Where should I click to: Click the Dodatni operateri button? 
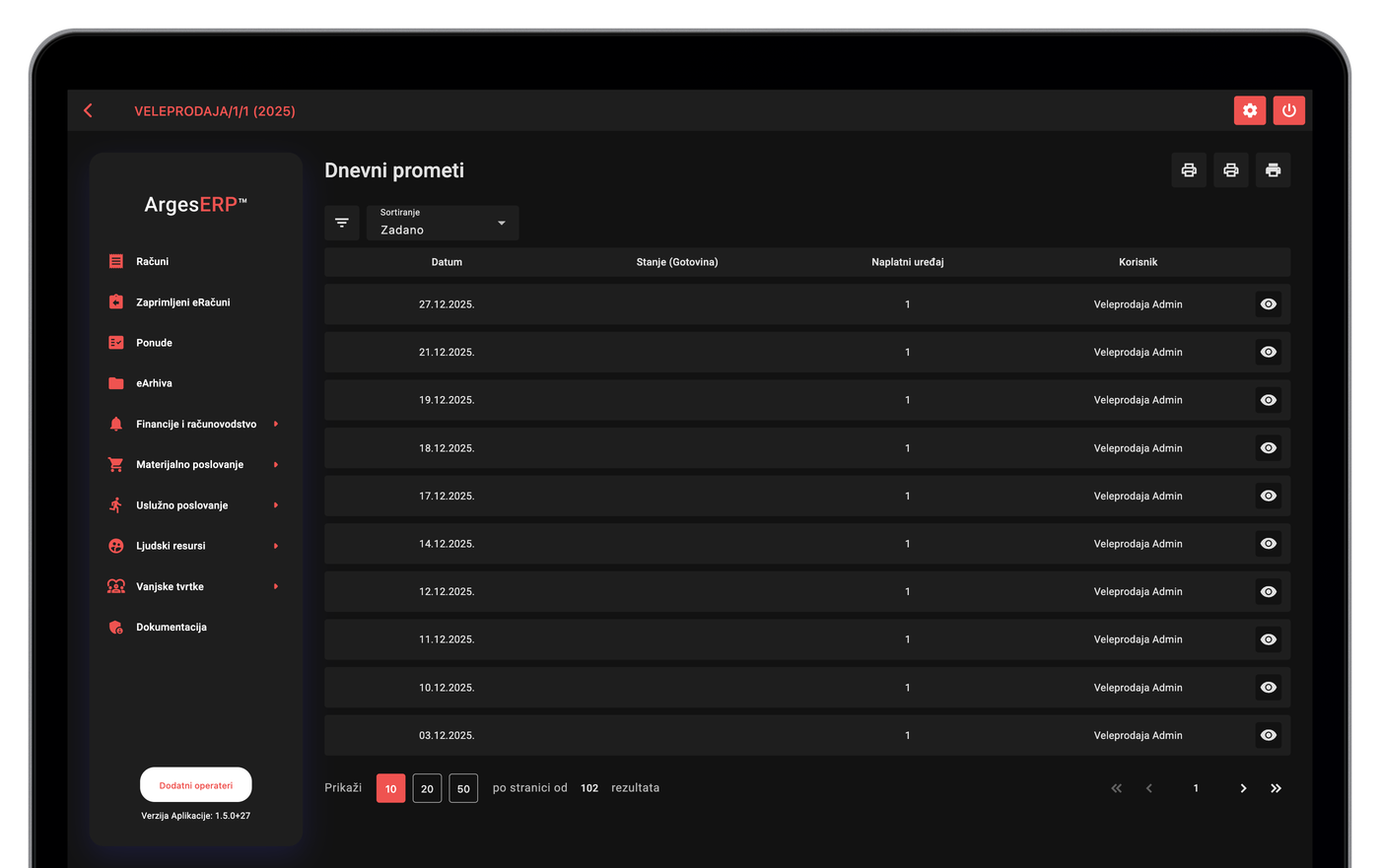click(196, 785)
